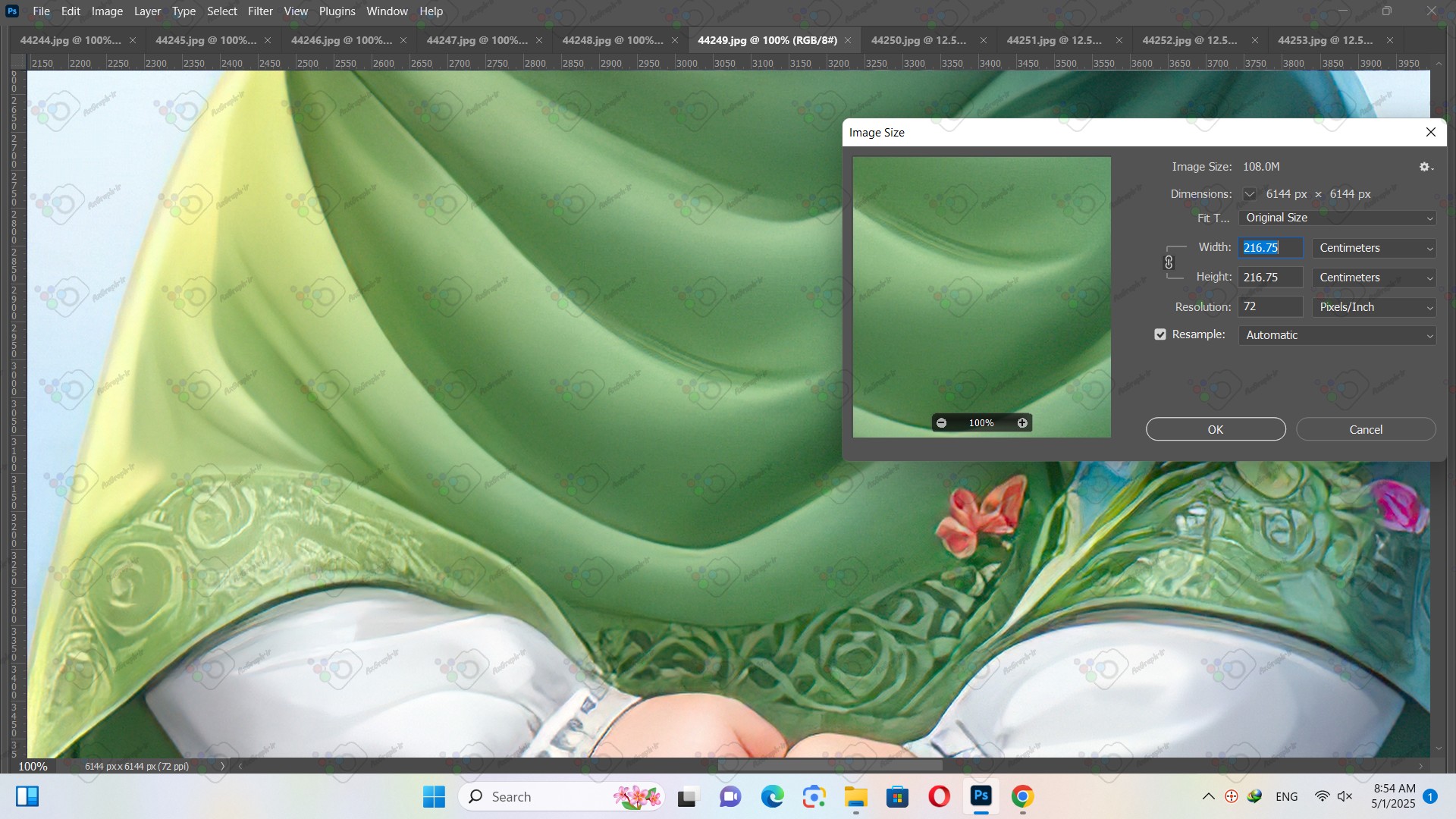Close the active 44249.jpg tab
This screenshot has height=819, width=1456.
(x=848, y=40)
